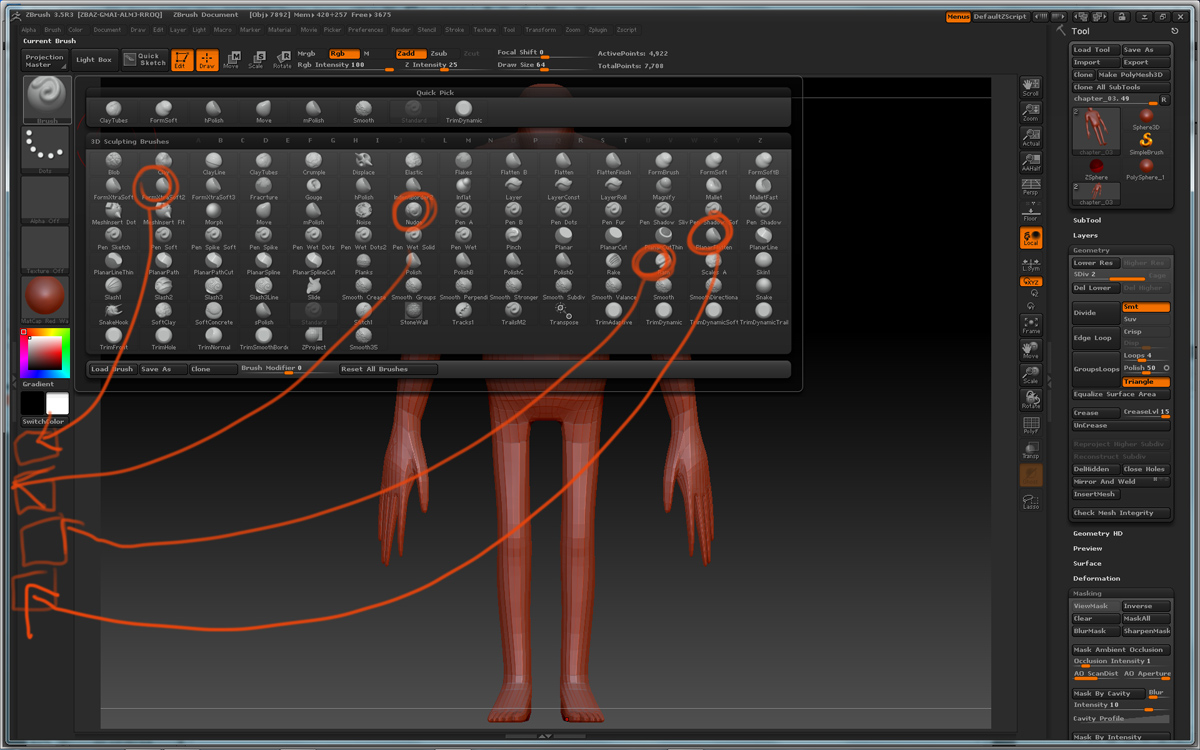Open the Preferences menu
The height and width of the screenshot is (750, 1200).
[x=366, y=30]
